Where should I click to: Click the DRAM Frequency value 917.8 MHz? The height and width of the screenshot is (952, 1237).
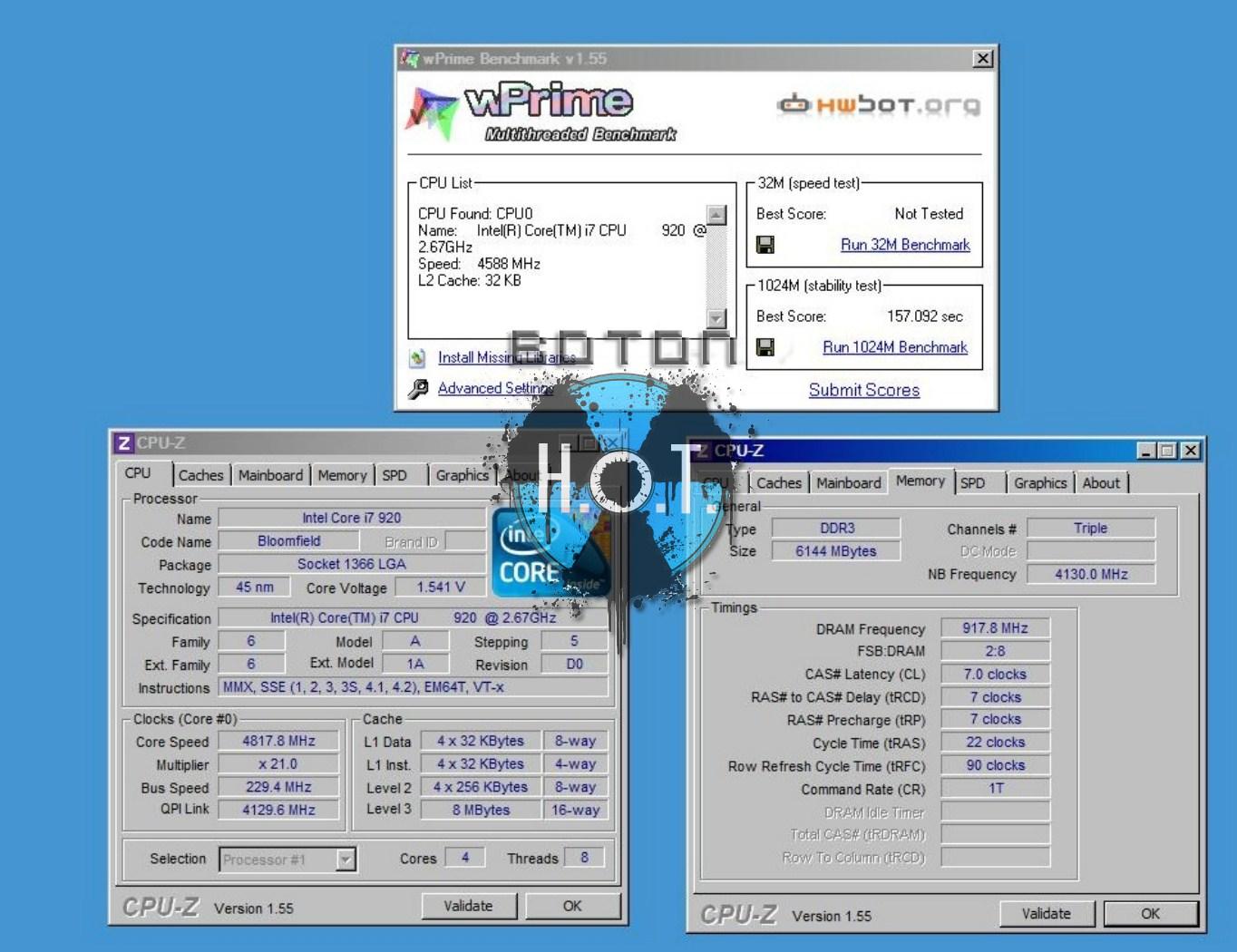(x=996, y=628)
